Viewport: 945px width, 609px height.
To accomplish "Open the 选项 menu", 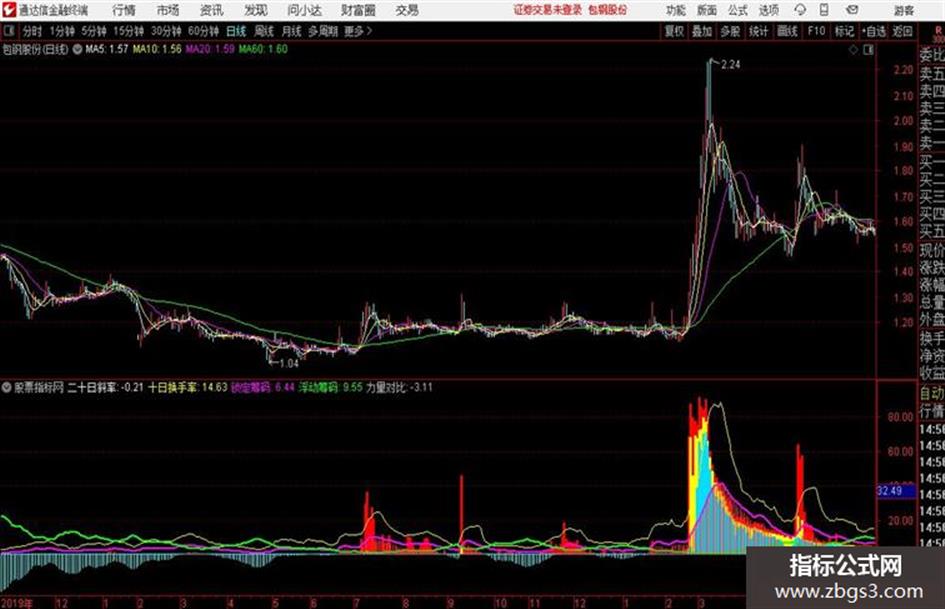I will (768, 10).
